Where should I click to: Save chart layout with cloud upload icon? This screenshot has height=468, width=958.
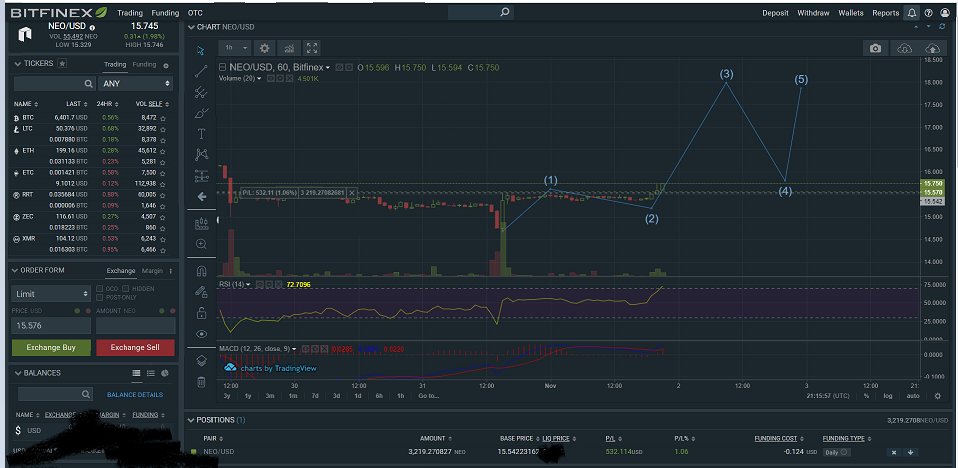pos(932,48)
